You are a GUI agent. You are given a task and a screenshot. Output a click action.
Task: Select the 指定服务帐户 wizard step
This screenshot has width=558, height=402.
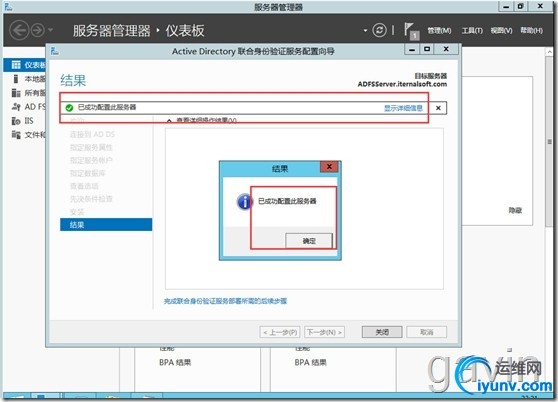click(x=91, y=160)
